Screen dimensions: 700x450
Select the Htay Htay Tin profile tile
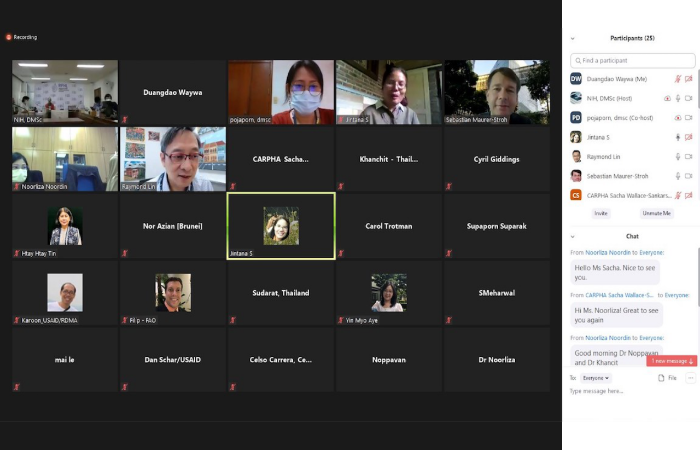click(65, 226)
